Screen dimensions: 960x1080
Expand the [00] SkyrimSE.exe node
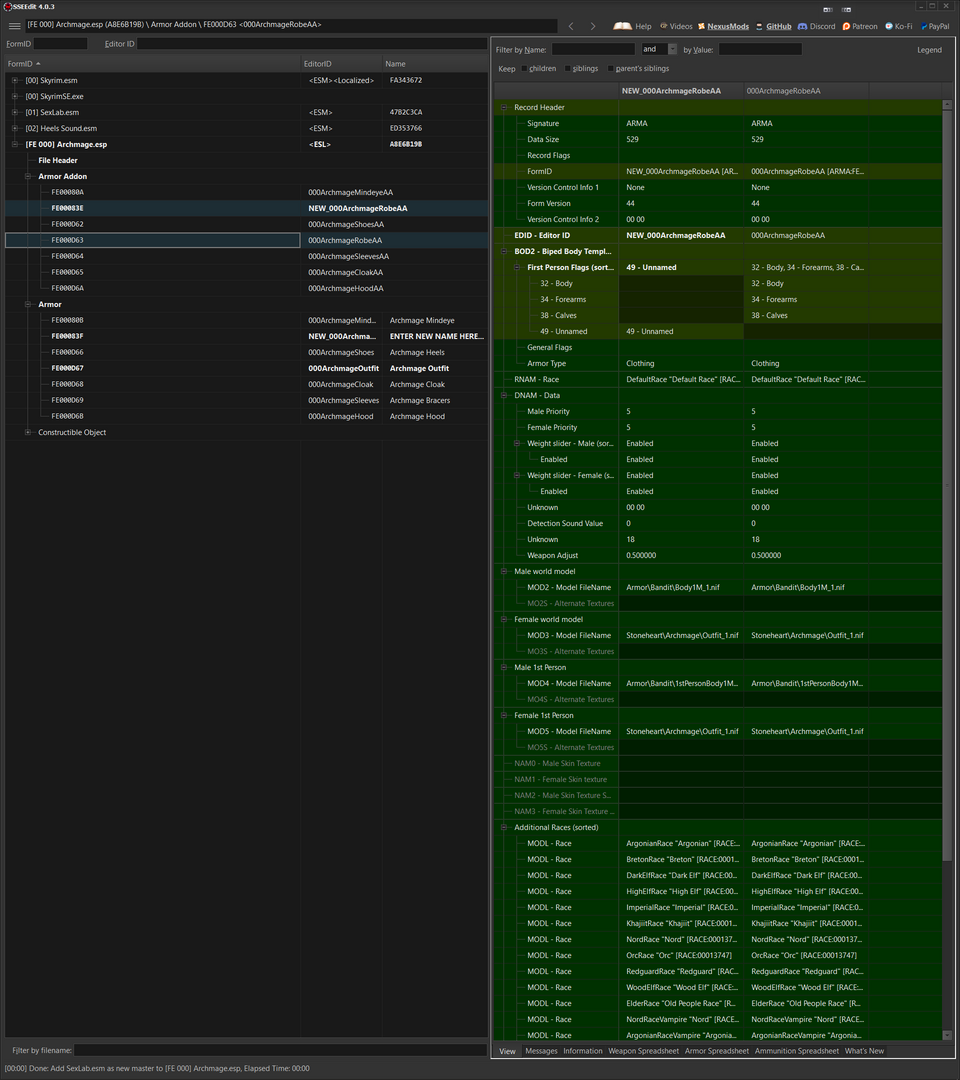click(x=15, y=96)
